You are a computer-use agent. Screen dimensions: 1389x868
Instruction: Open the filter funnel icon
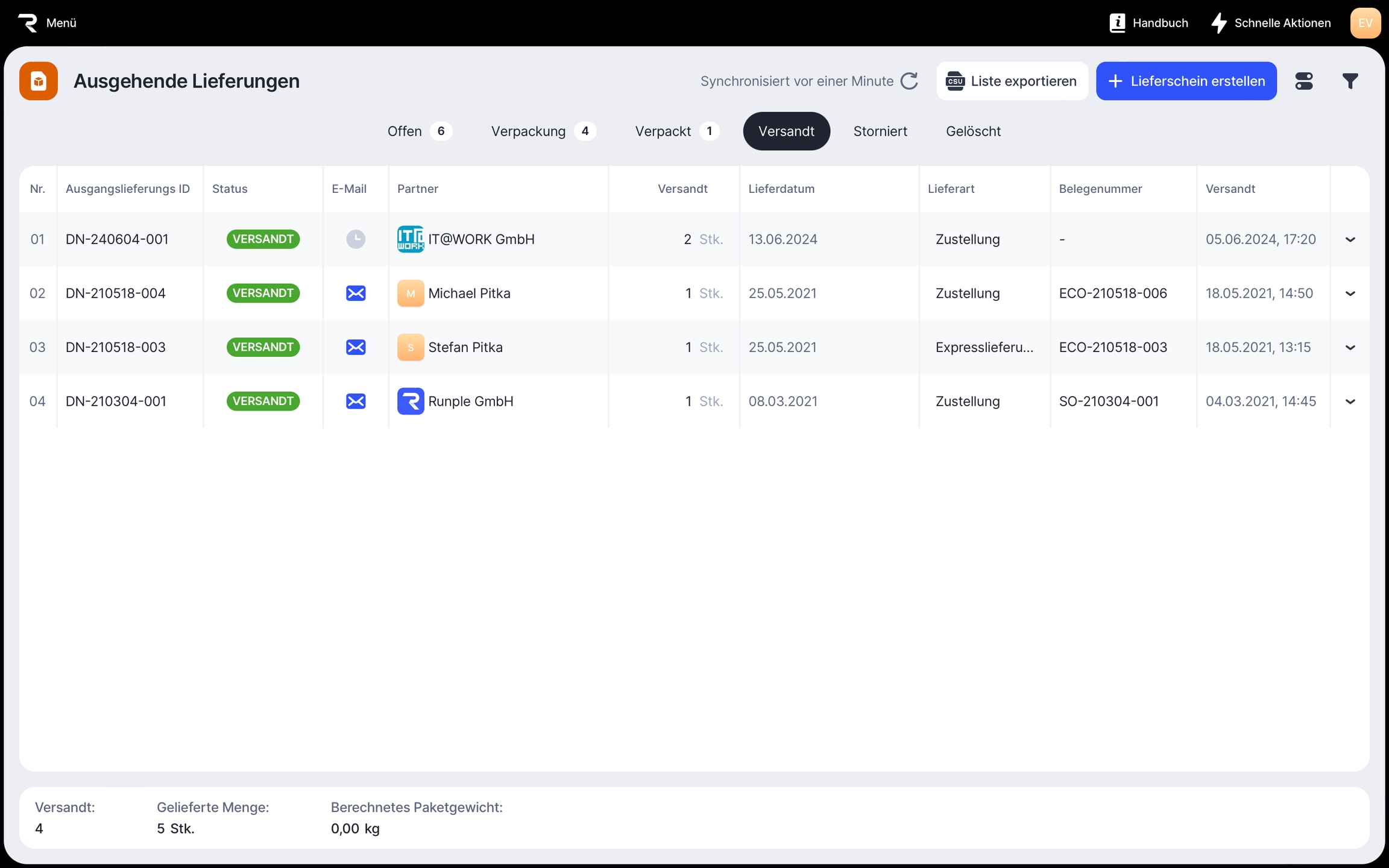pyautogui.click(x=1350, y=81)
